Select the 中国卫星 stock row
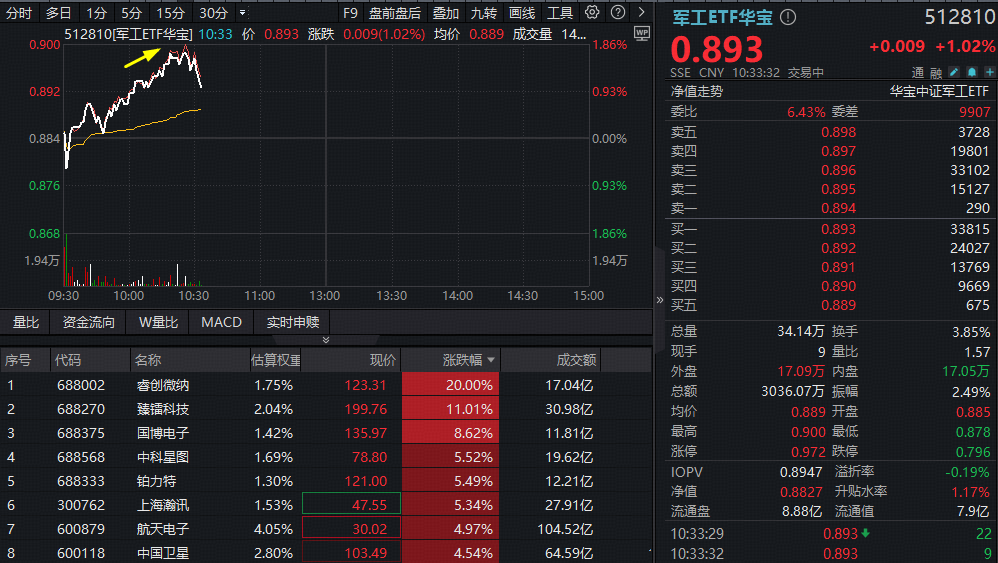The width and height of the screenshot is (998, 563). click(x=326, y=552)
